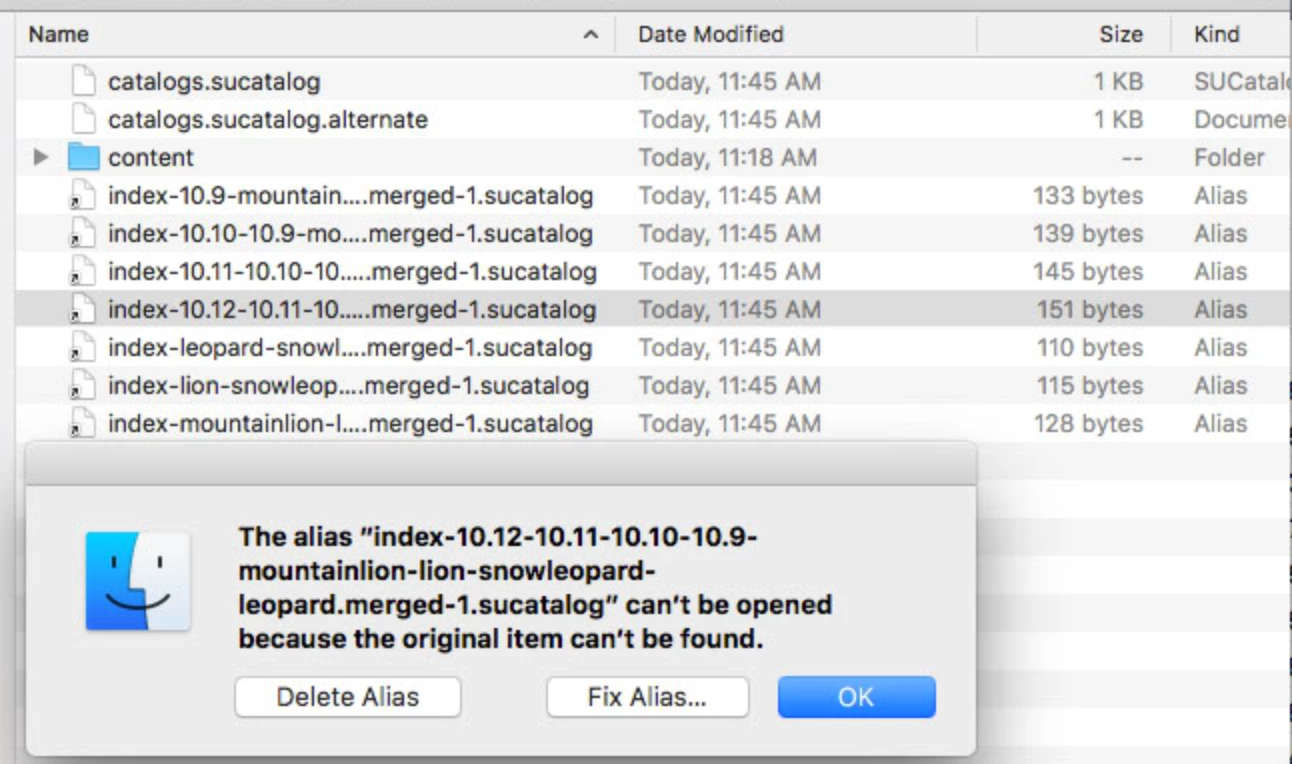Click the alias icon of index-10.12-10.11-10 file
The width and height of the screenshot is (1292, 764).
[x=84, y=309]
